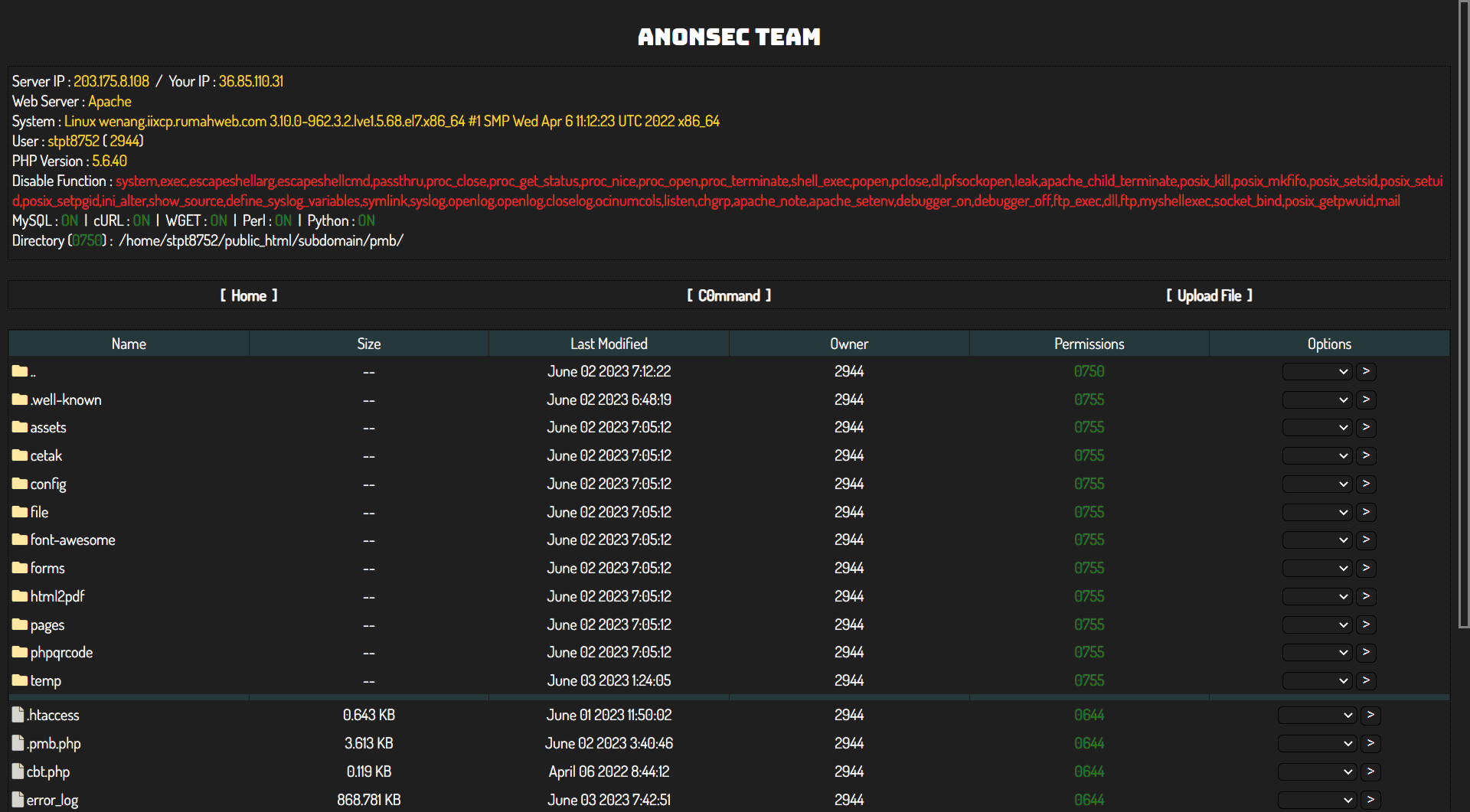
Task: Click the 868.781 KB size of error_log
Action: tap(369, 800)
